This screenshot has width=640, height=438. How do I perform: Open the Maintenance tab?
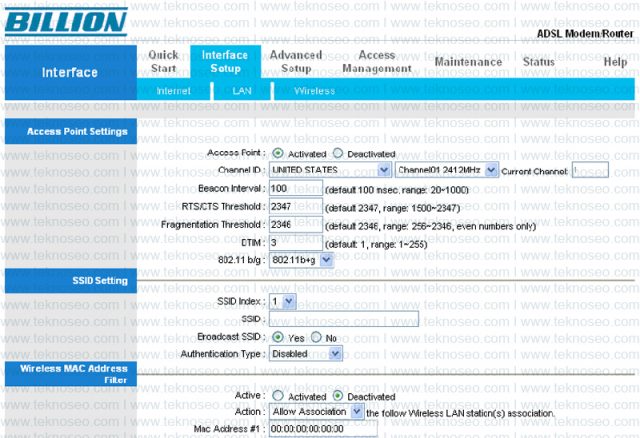coord(468,62)
